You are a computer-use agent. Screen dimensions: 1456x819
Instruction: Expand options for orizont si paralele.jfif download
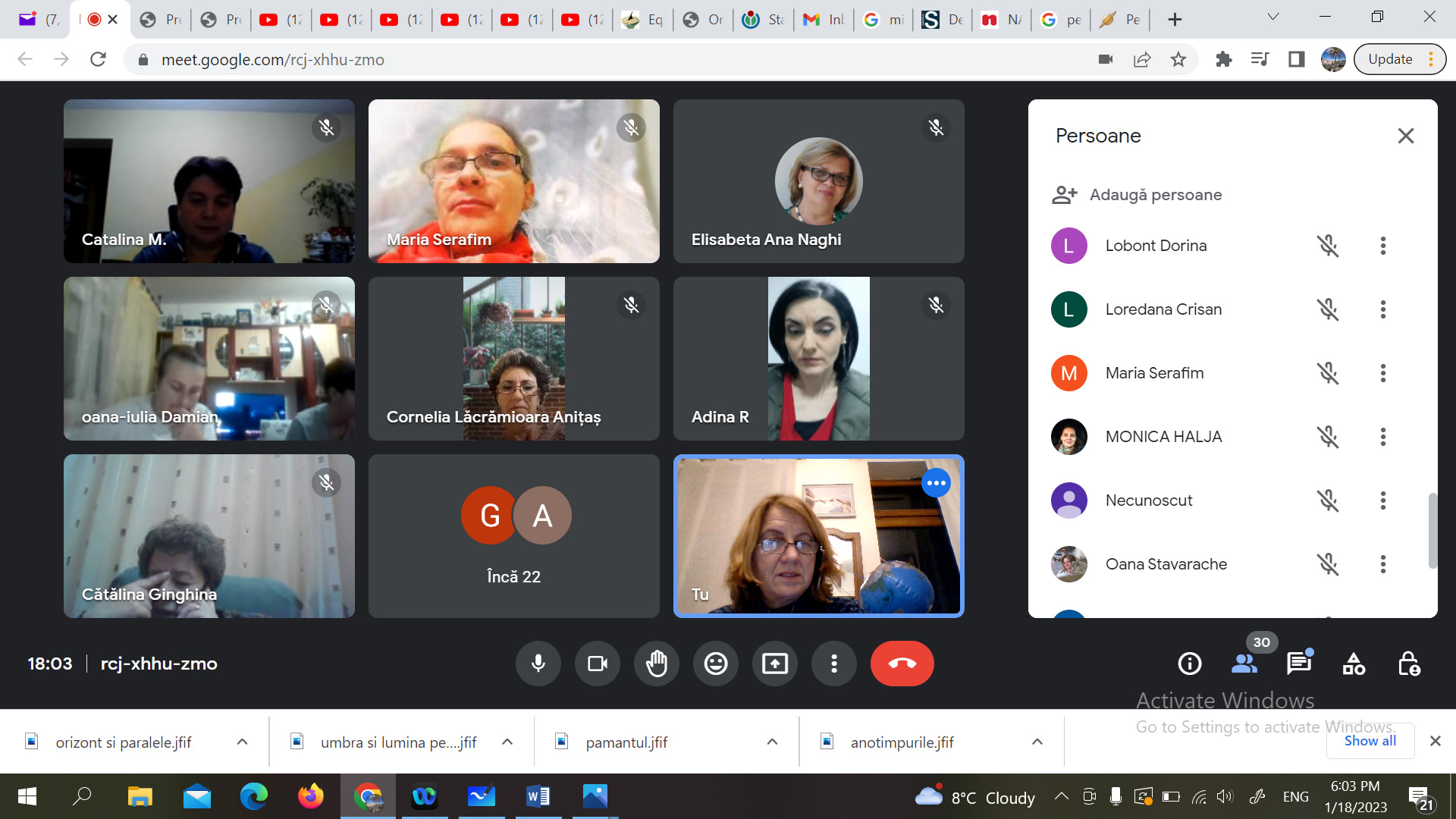pyautogui.click(x=242, y=742)
